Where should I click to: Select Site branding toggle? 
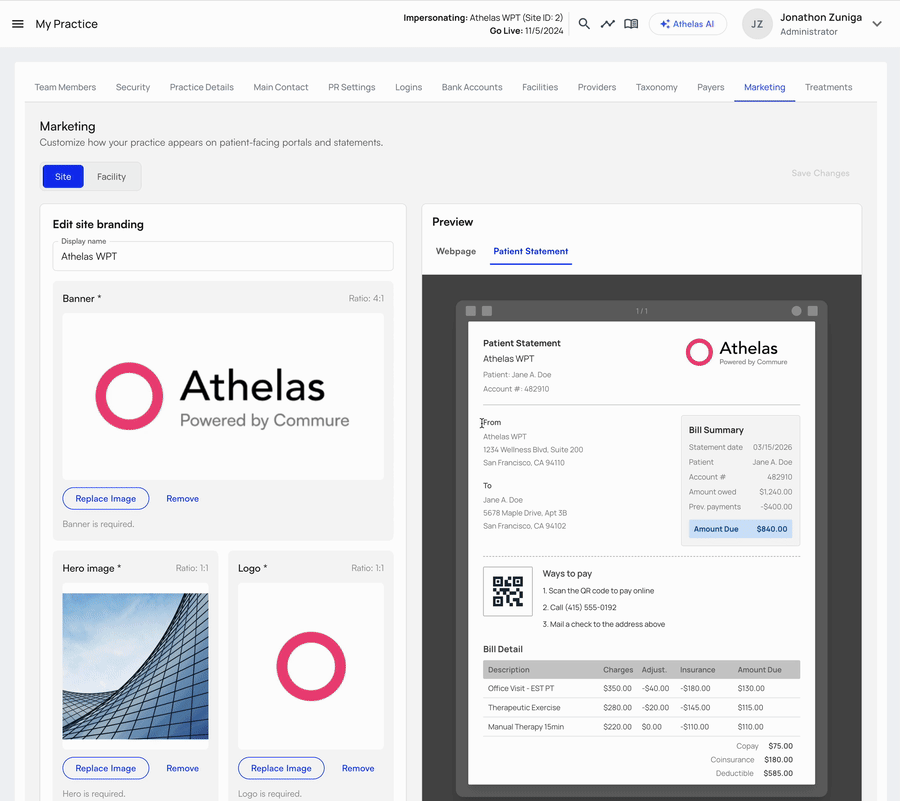pos(63,177)
